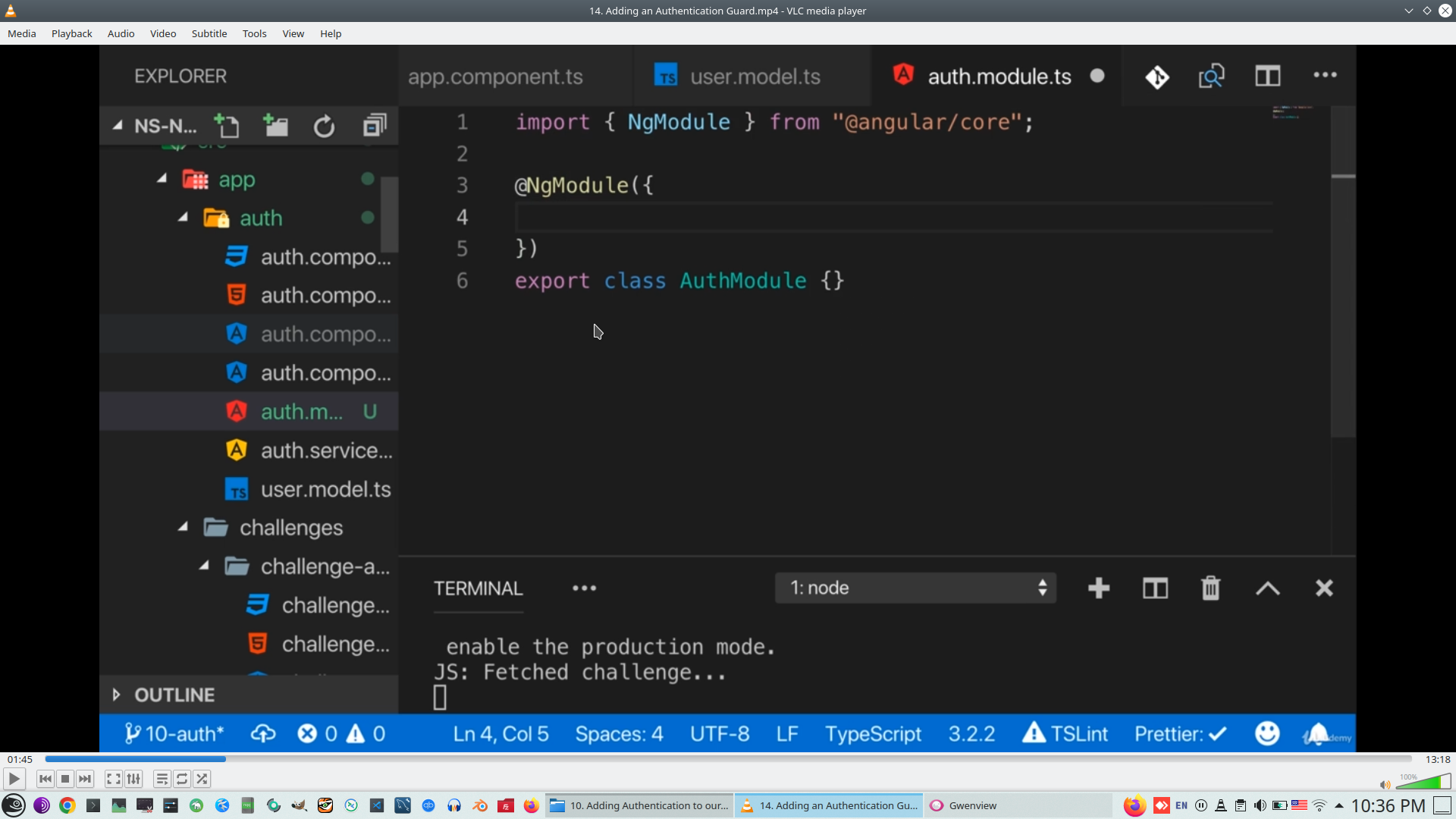Seek along the playback progress bar

(x=728, y=759)
